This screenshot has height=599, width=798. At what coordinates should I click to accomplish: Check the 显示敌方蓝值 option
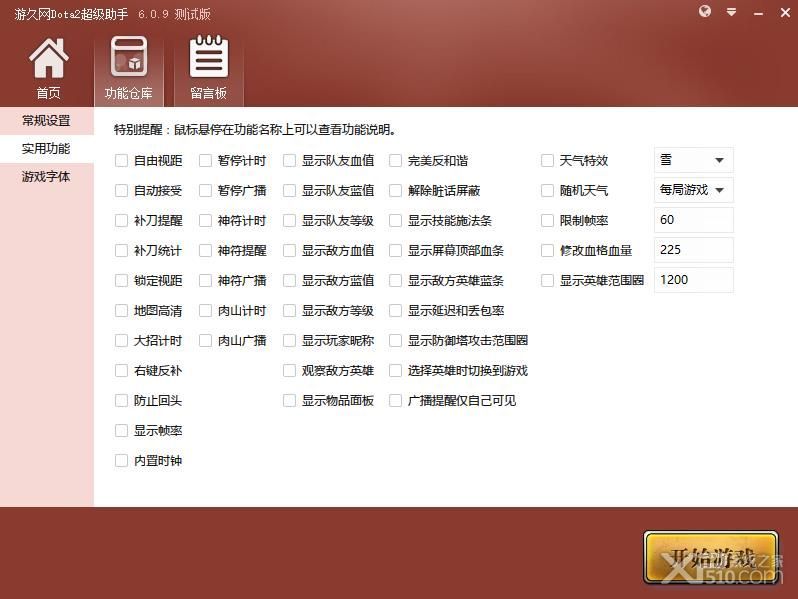(x=289, y=281)
